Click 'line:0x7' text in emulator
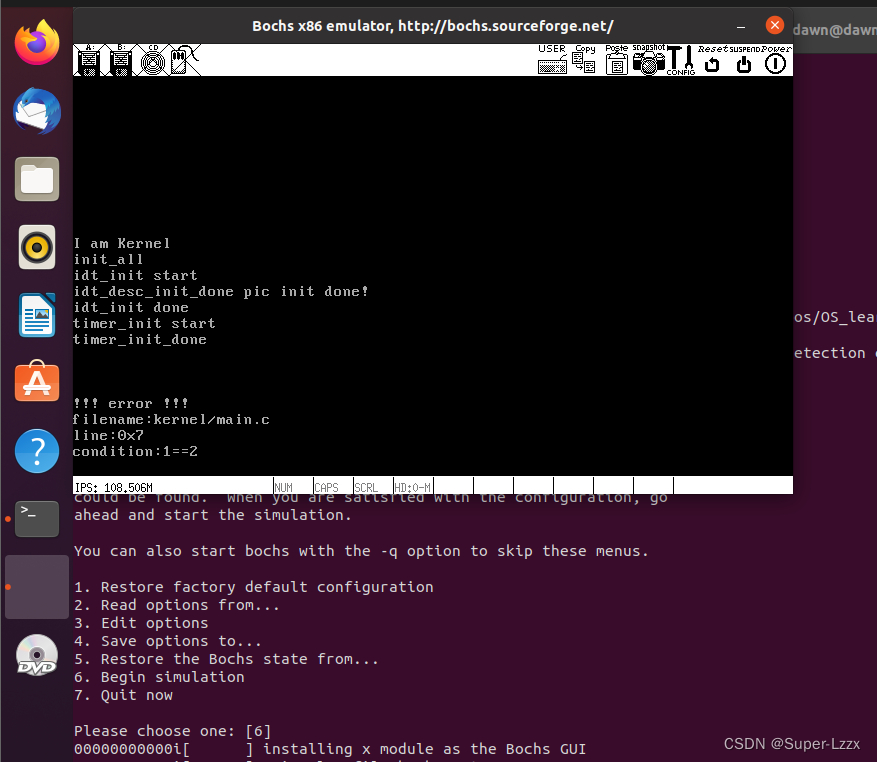This screenshot has height=762, width=877. [x=109, y=435]
